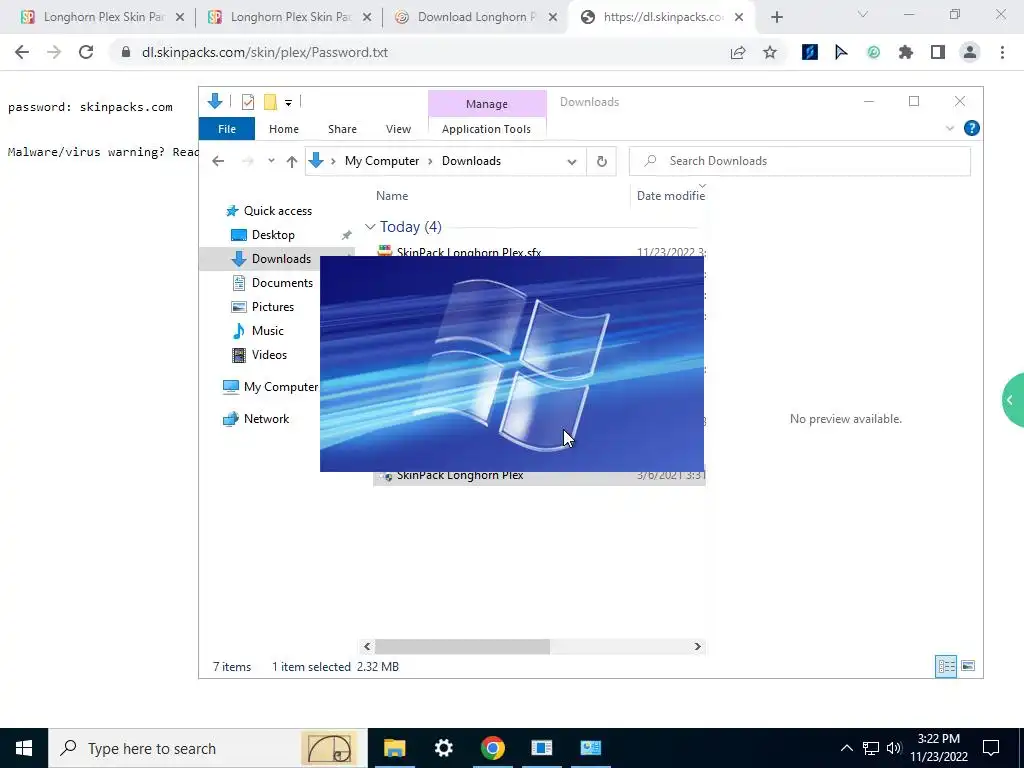Click the Explorer title bar download arrow icon
Viewport: 1024px width, 768px height.
click(215, 101)
